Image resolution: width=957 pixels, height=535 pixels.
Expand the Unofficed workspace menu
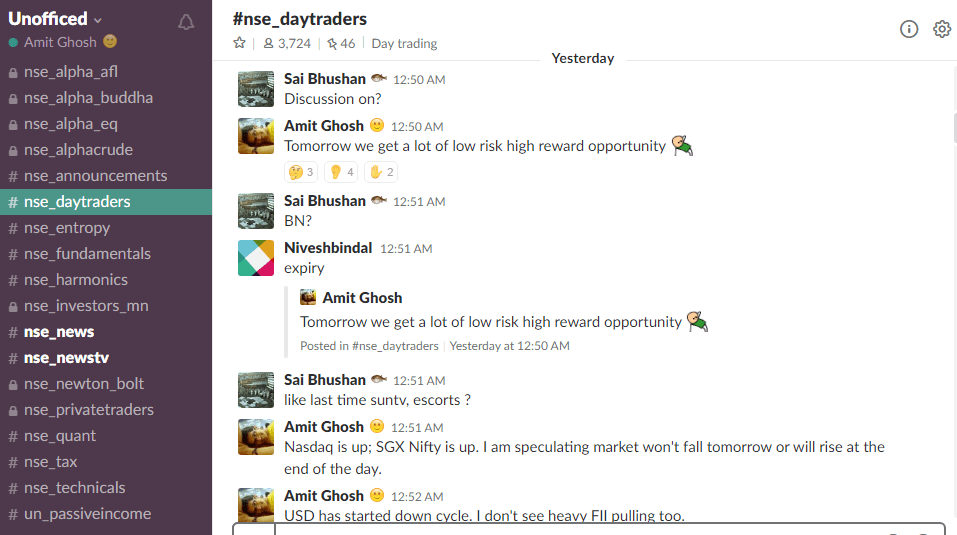point(54,19)
